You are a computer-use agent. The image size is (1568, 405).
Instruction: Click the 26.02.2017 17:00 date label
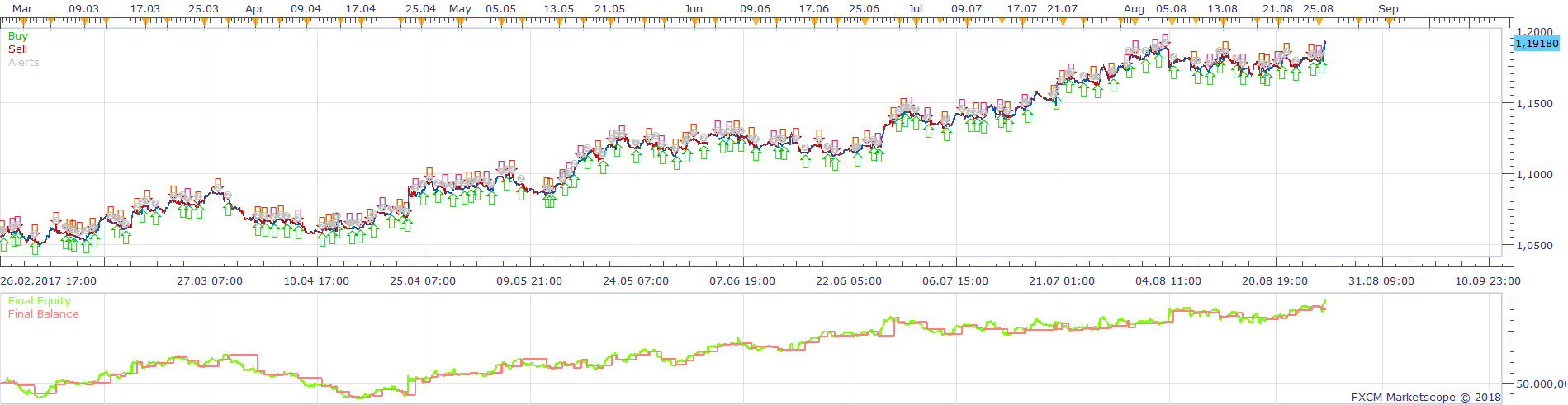tap(48, 281)
